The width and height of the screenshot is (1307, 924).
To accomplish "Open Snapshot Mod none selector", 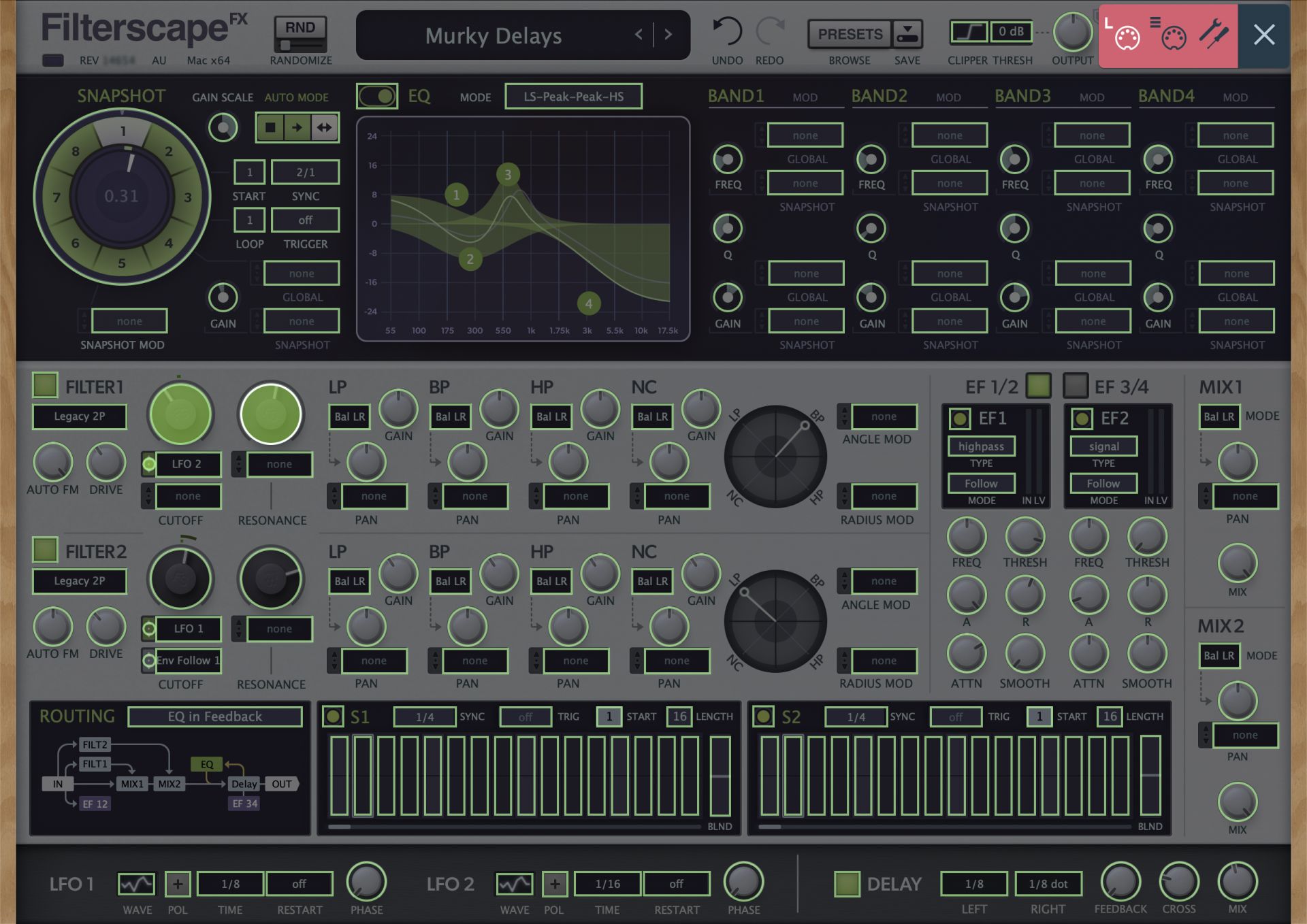I will tap(129, 321).
